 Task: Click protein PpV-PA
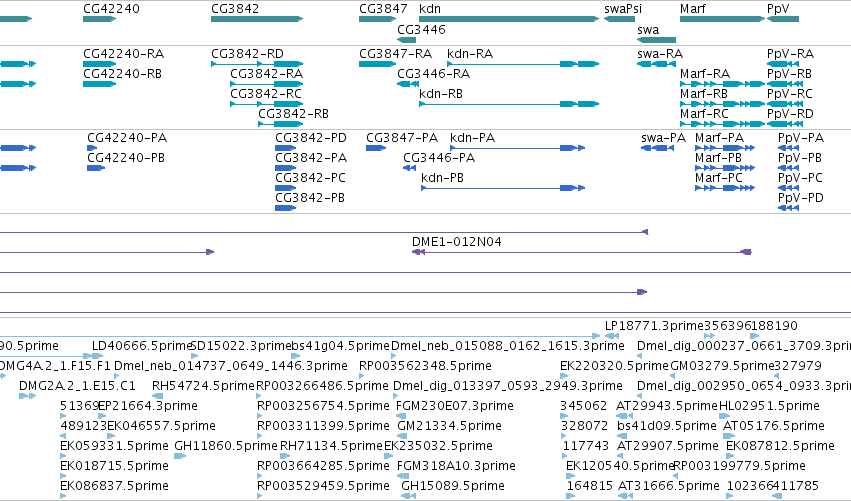pyautogui.click(x=789, y=148)
